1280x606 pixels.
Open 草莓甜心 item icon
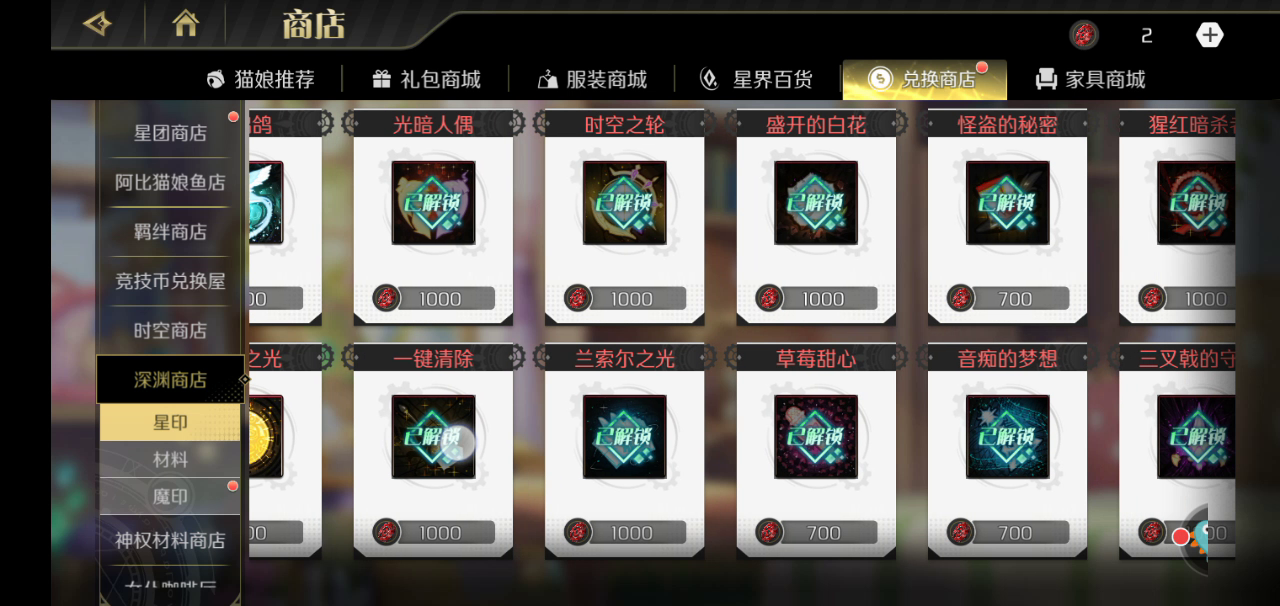pos(816,437)
